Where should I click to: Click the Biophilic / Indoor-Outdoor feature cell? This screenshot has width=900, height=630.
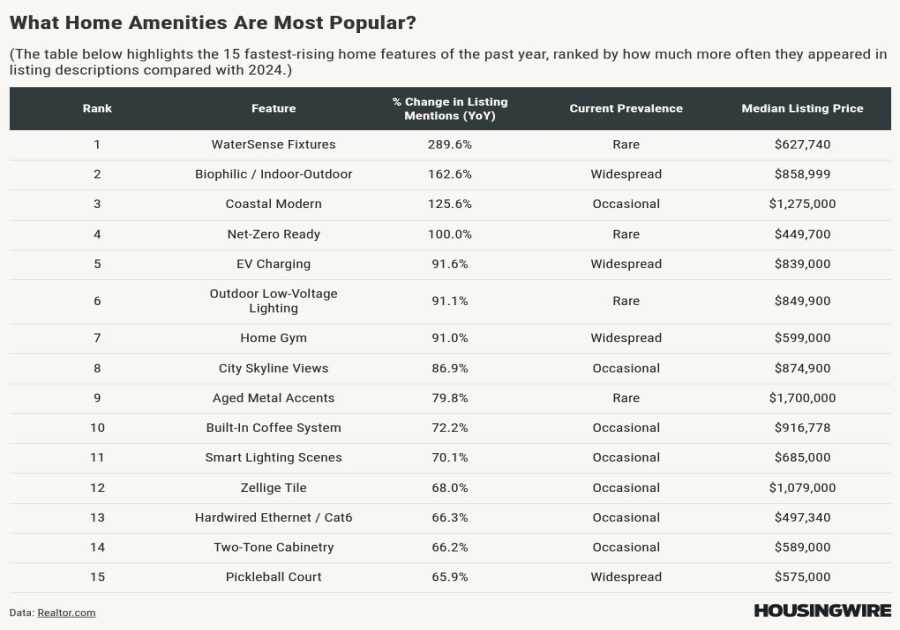pyautogui.click(x=273, y=174)
